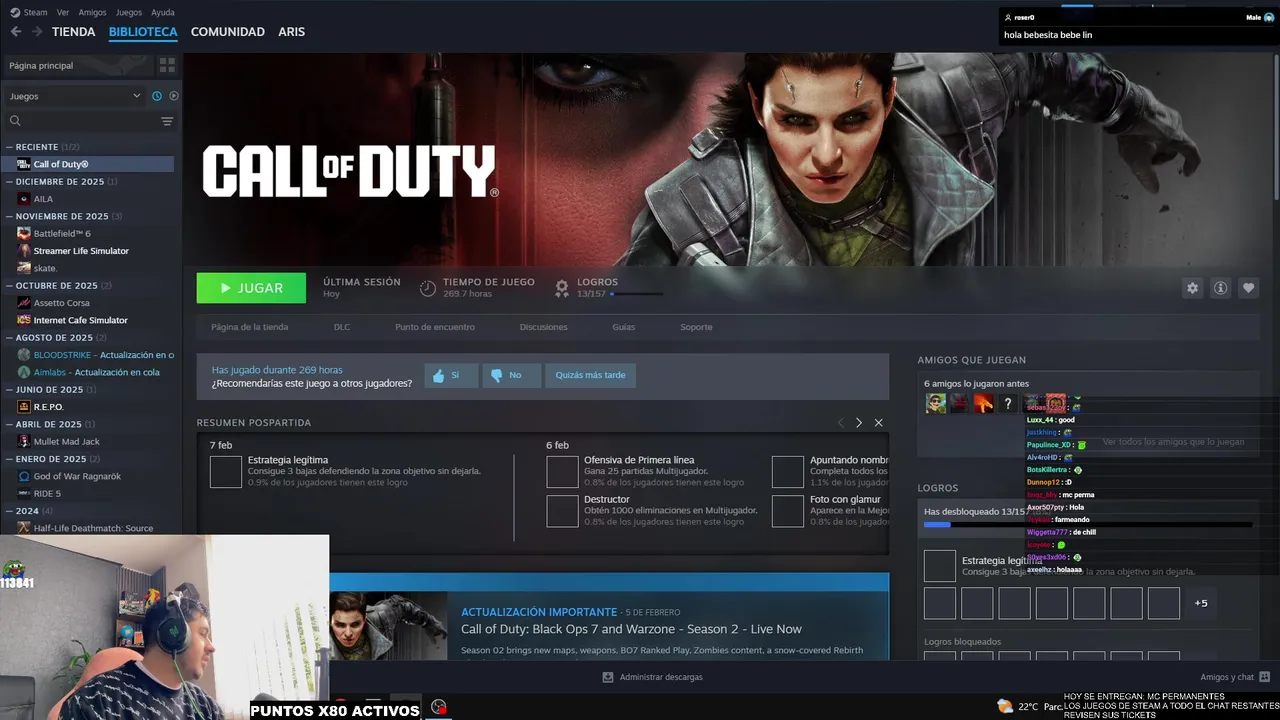Viewport: 1280px width, 720px height.
Task: Start Call of Duty with JUGAR button
Action: point(251,288)
